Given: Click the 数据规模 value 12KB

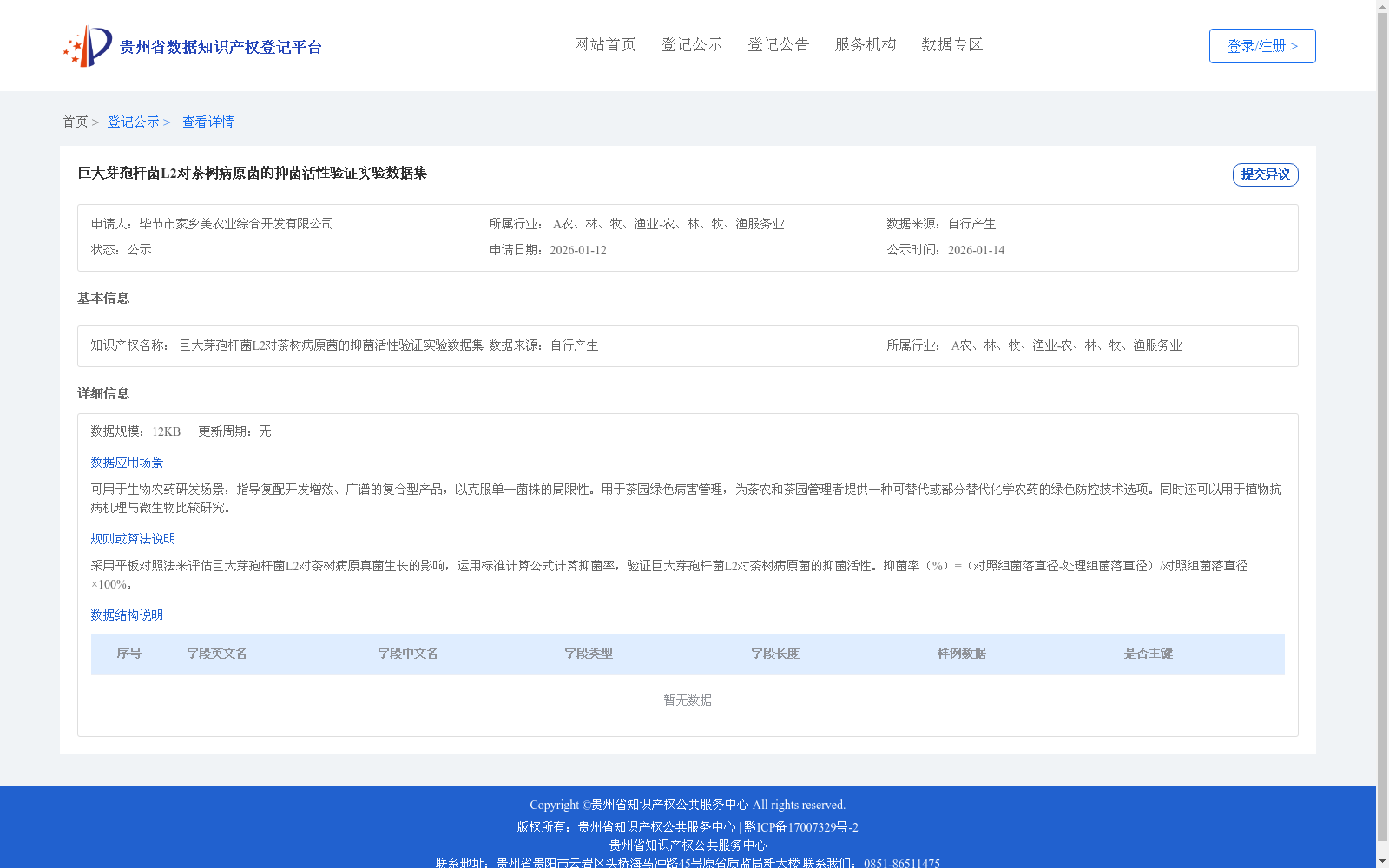Looking at the screenshot, I should pos(166,431).
